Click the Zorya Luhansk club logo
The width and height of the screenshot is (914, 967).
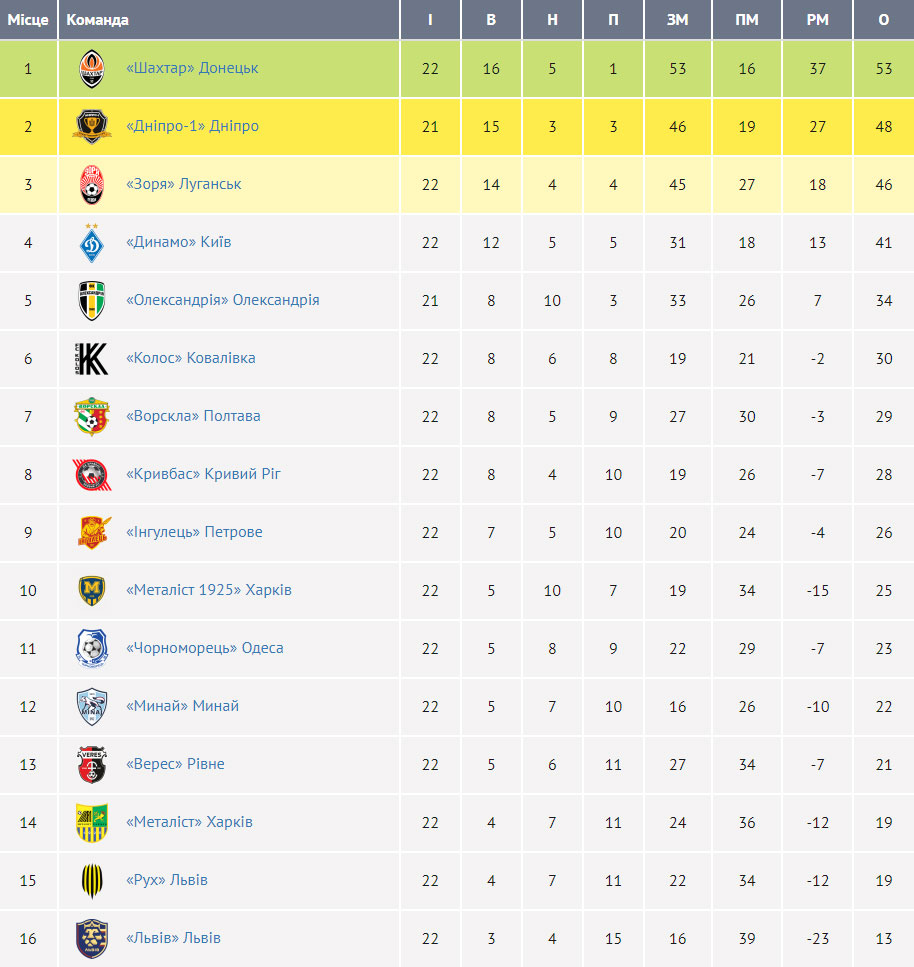tap(92, 184)
